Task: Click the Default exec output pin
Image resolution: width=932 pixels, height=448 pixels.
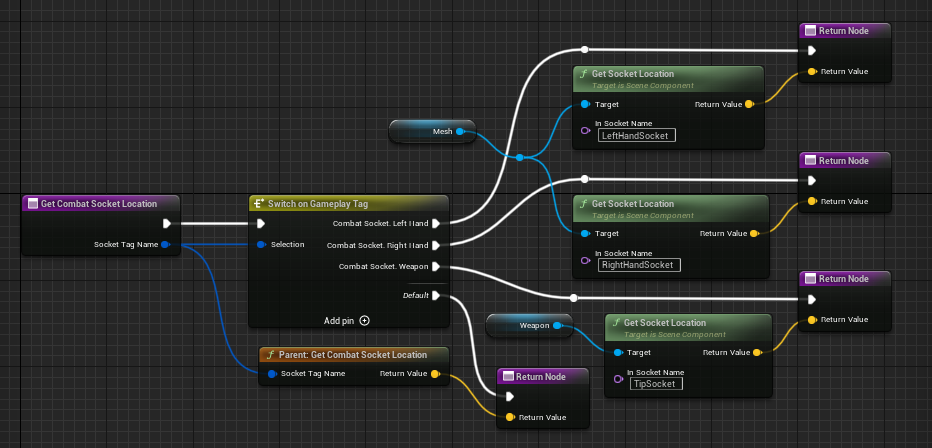Action: [x=436, y=295]
